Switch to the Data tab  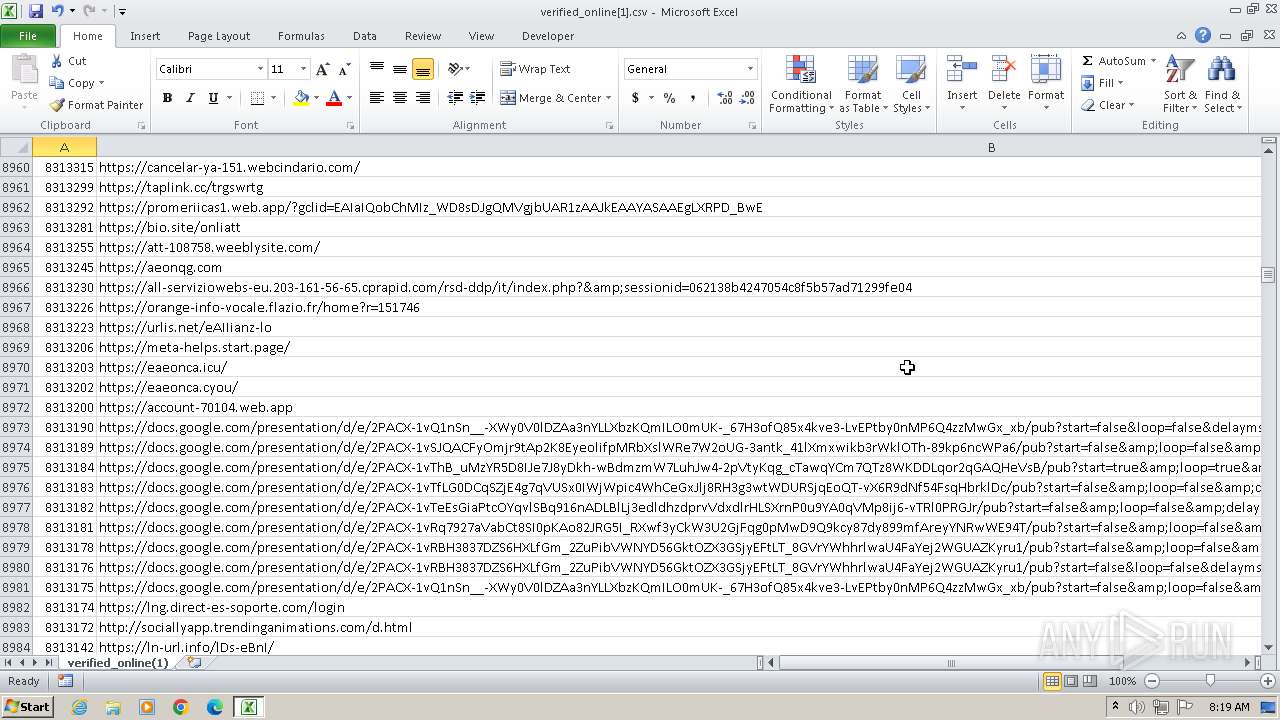pos(365,36)
